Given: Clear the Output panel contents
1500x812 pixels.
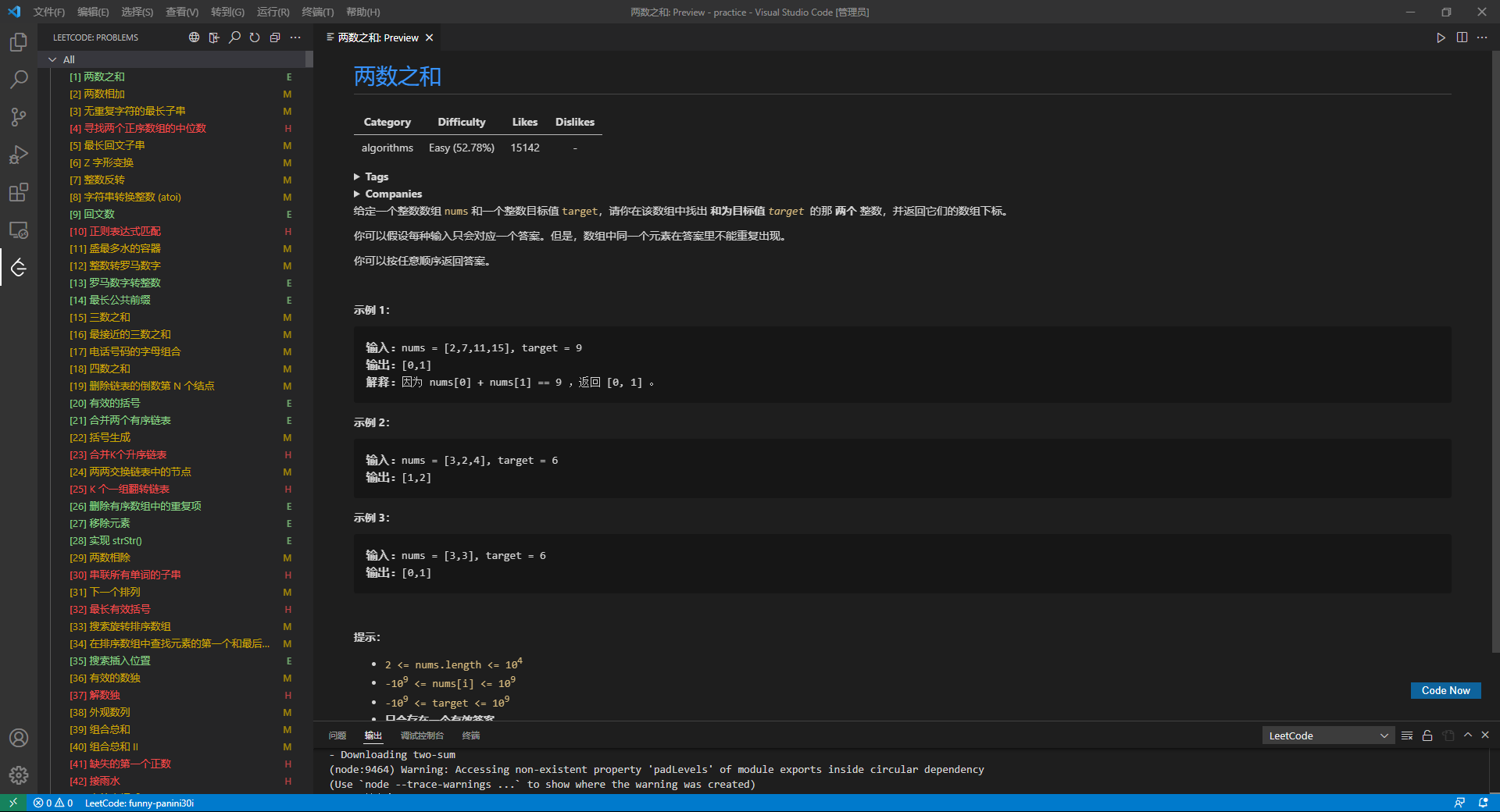Looking at the screenshot, I should coord(1407,735).
